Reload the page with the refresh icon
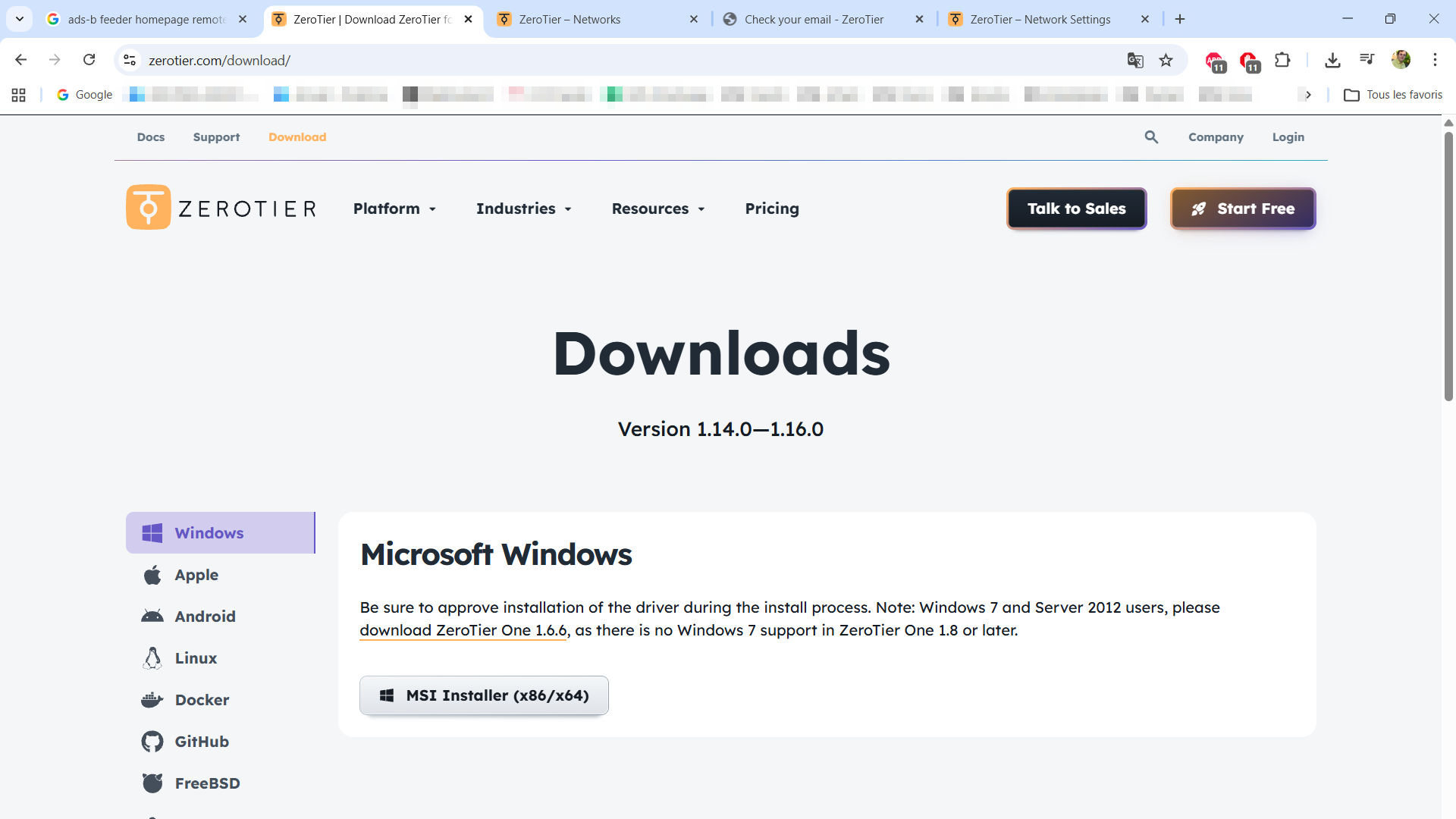 click(89, 60)
